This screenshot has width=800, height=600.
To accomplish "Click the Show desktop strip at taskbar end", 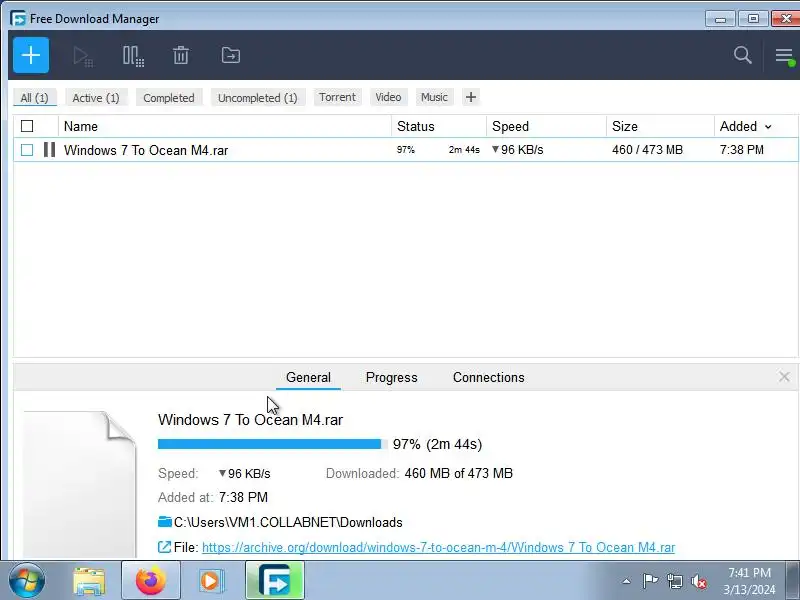I will coord(793,581).
